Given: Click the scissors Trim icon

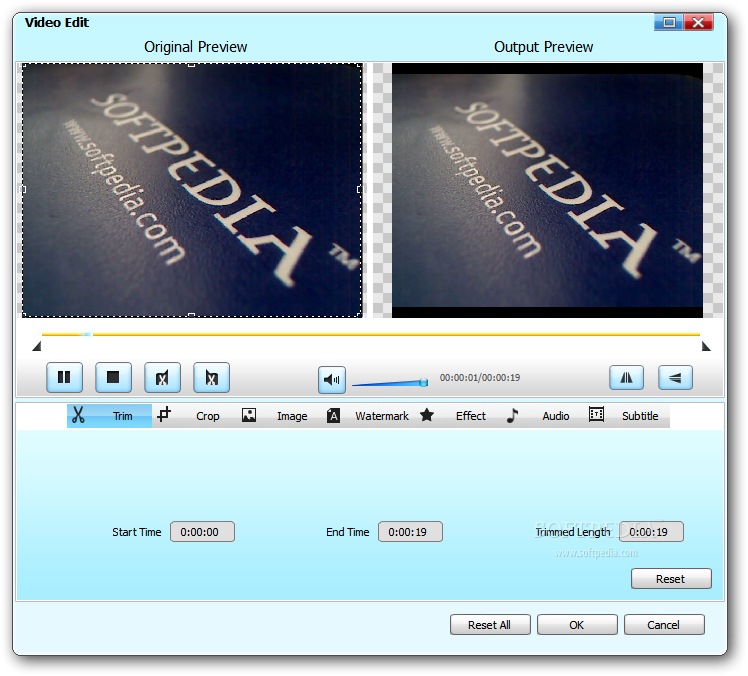Looking at the screenshot, I should click(x=78, y=415).
